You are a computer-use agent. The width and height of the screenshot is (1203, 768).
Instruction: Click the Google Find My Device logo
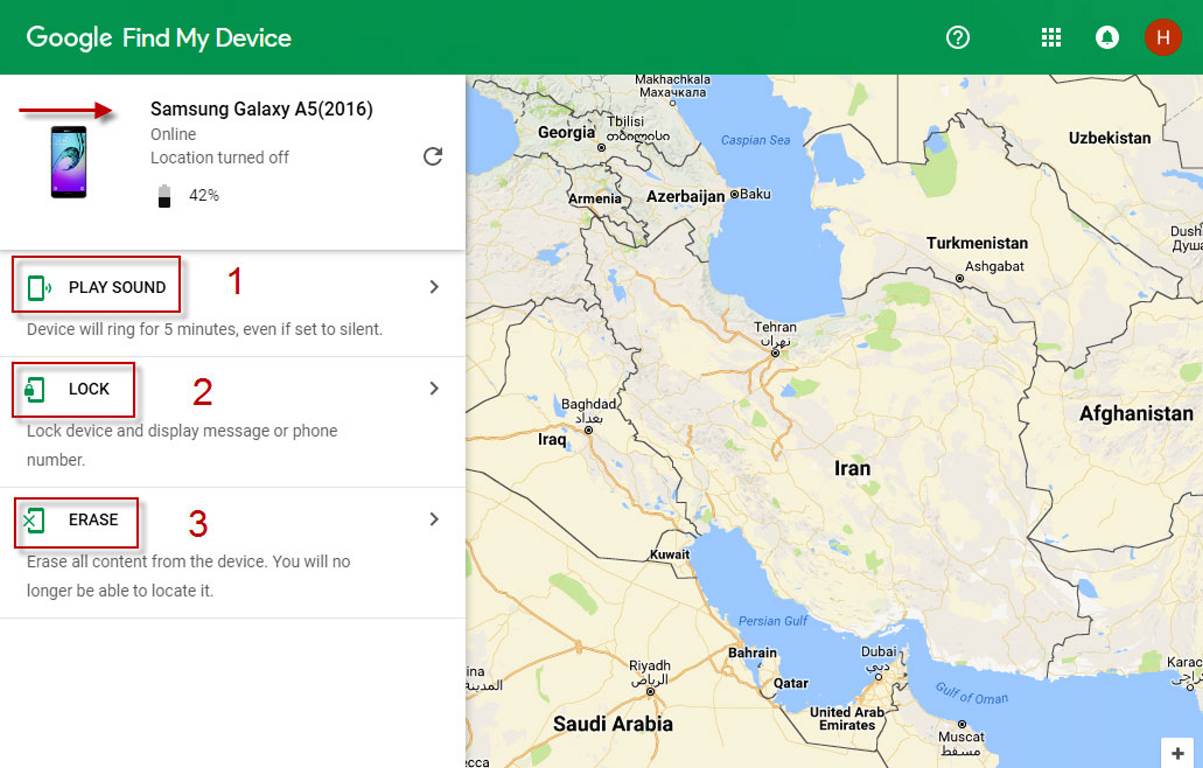coord(158,38)
